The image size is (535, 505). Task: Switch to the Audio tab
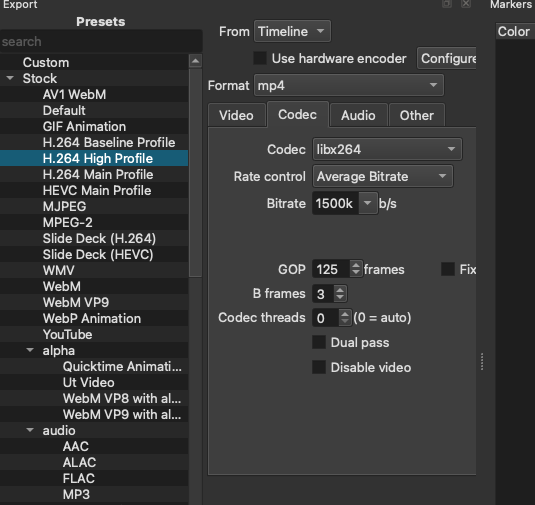(358, 115)
